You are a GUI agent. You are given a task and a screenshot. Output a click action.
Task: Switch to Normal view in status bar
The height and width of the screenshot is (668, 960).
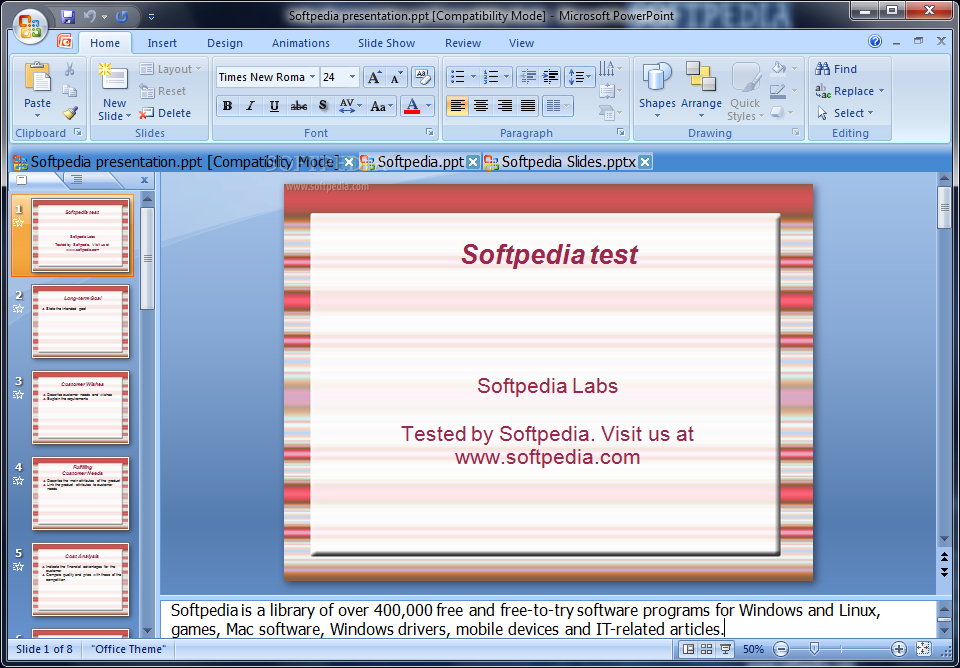point(688,649)
